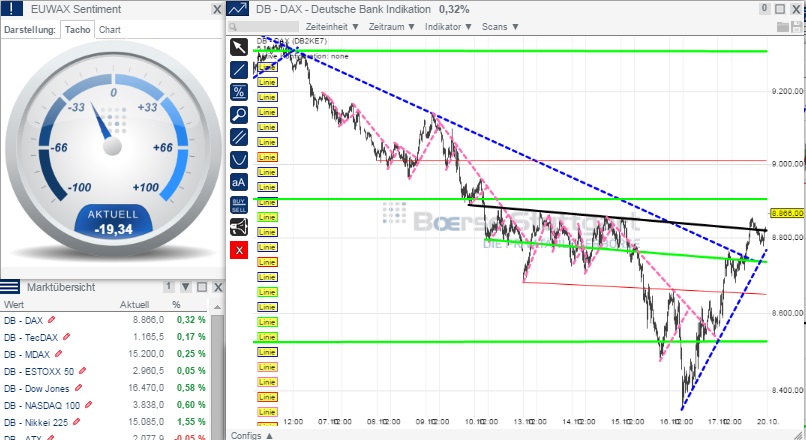This screenshot has height=440, width=806.
Task: Click the 1,55 % Nikkei change value
Action: (191, 421)
